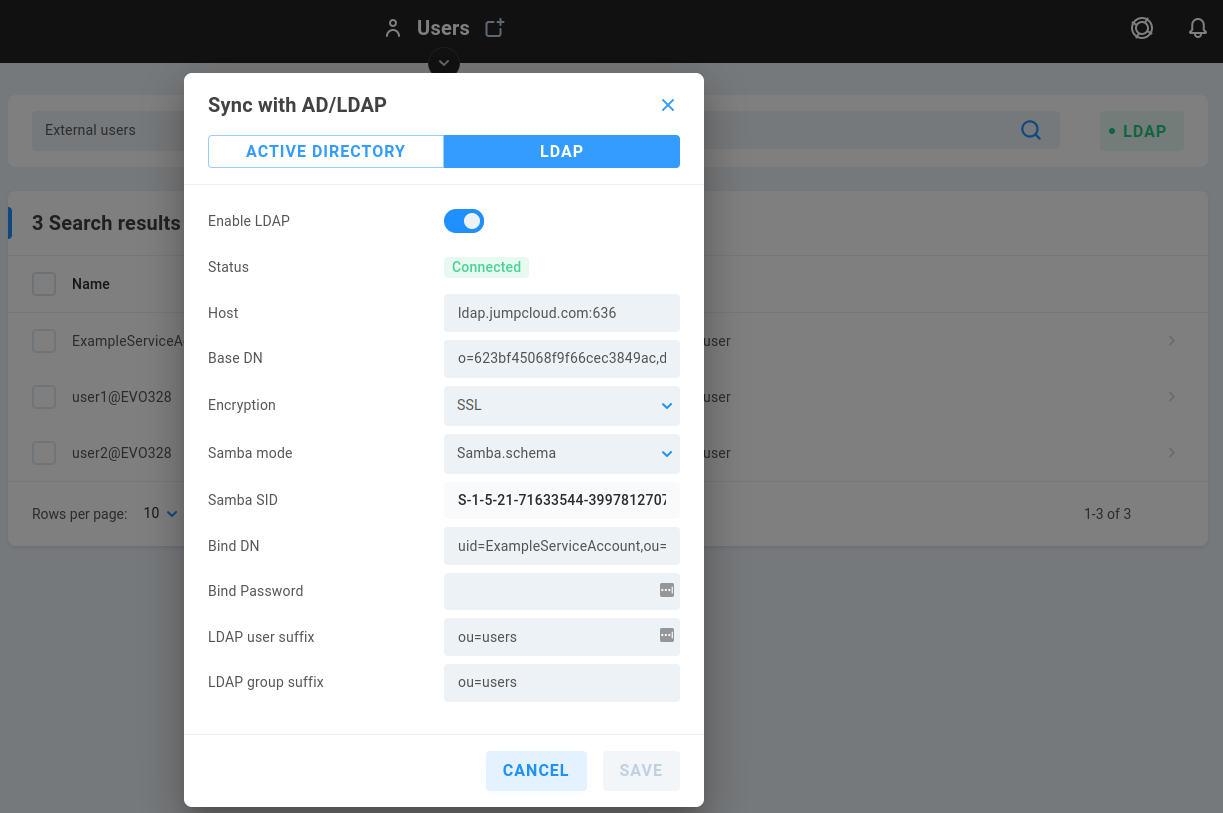Click the Bind Password field
The height and width of the screenshot is (813, 1223).
(x=562, y=591)
